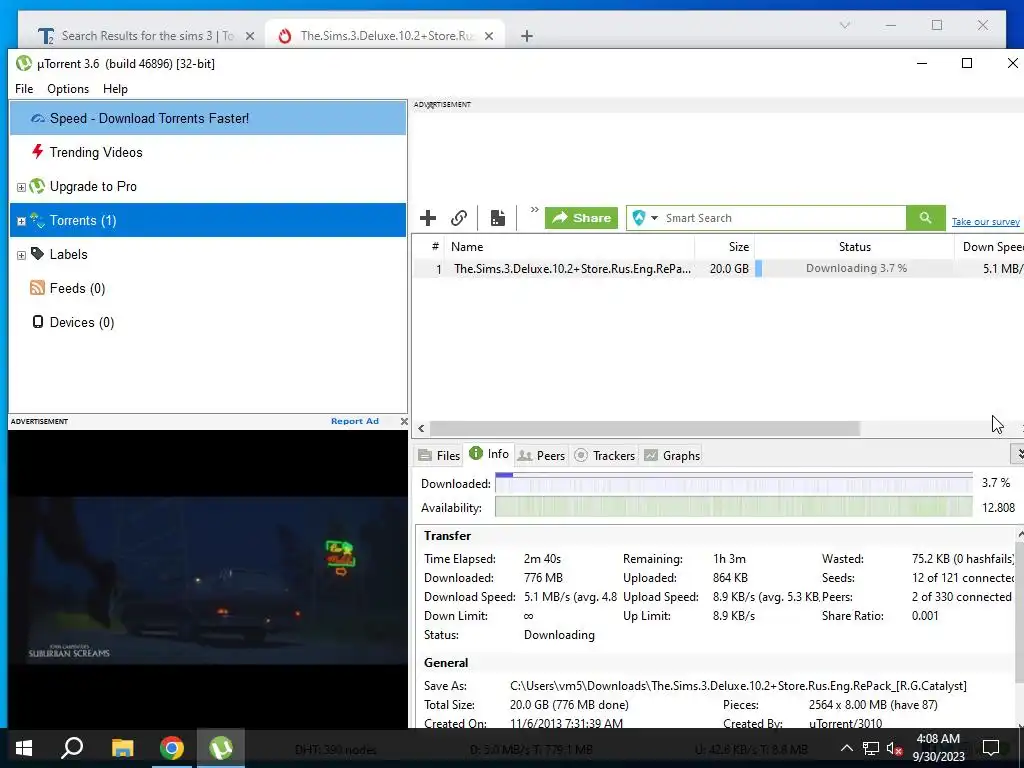This screenshot has height=768, width=1024.
Task: Sort by the Status column header
Action: click(854, 247)
